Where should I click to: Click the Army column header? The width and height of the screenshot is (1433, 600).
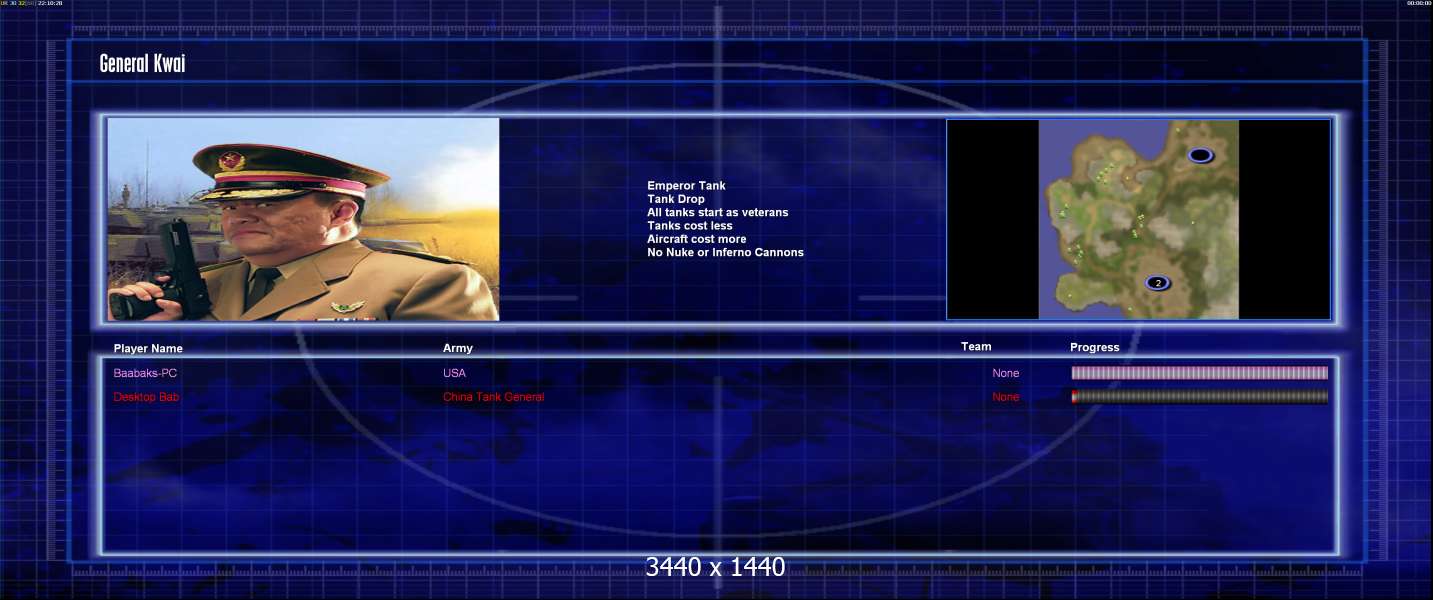coord(458,348)
